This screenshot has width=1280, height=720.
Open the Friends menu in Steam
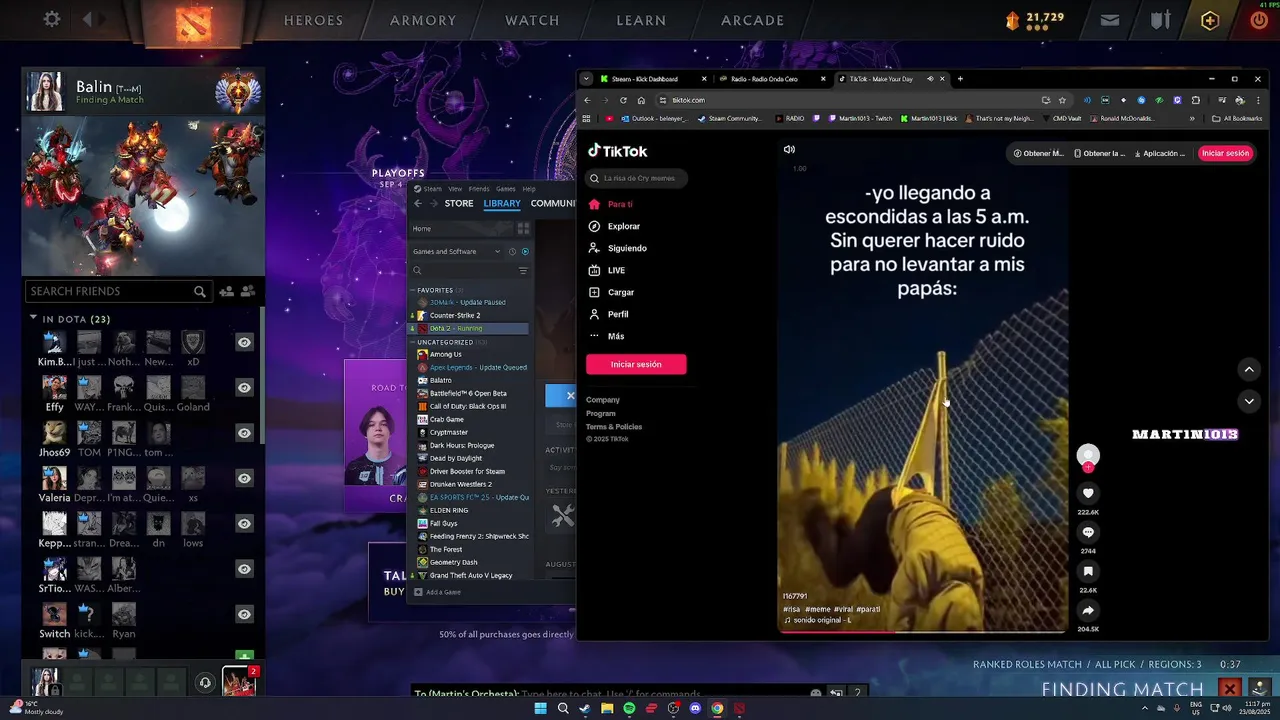coord(479,188)
